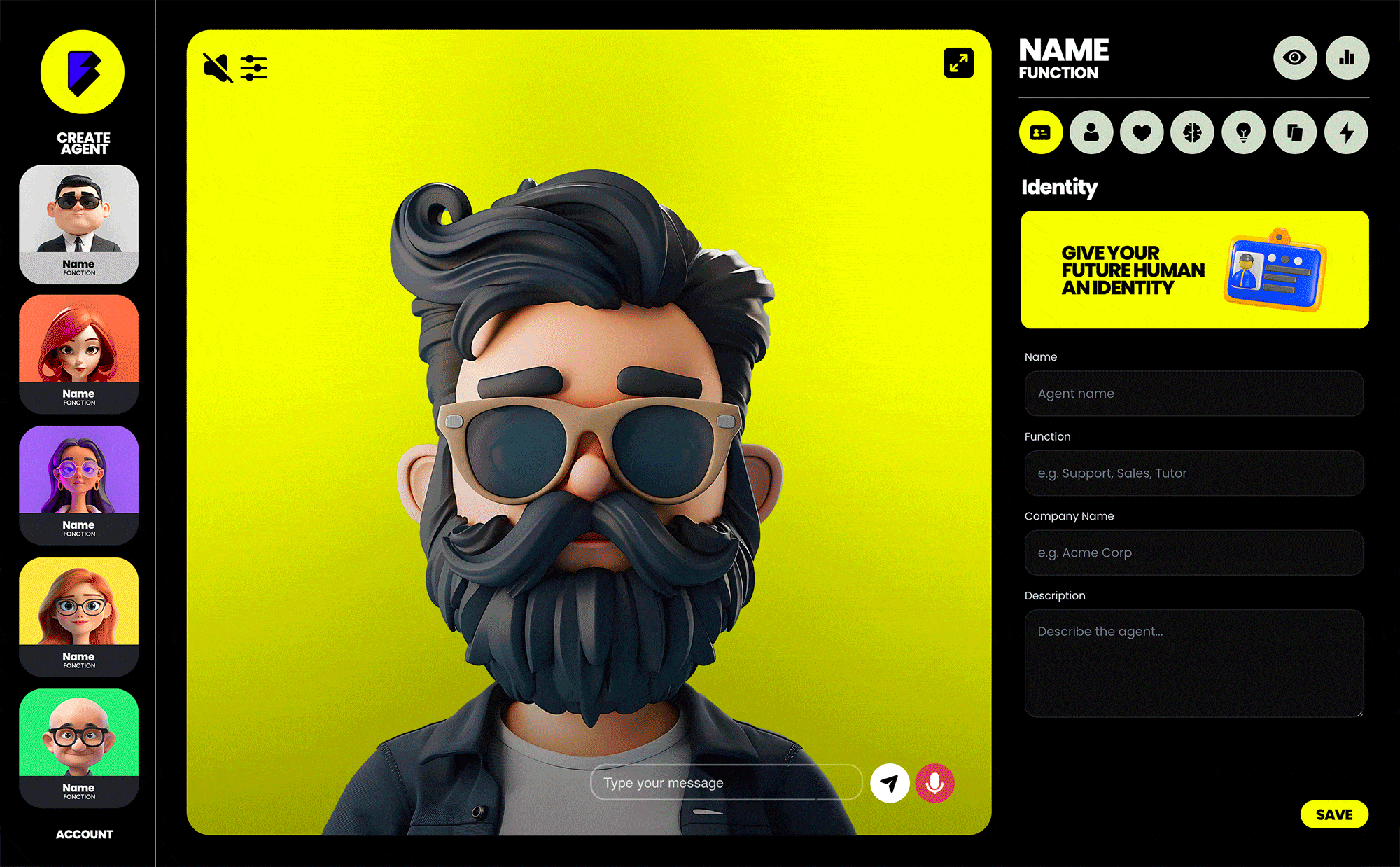Click the Save button

1334,814
